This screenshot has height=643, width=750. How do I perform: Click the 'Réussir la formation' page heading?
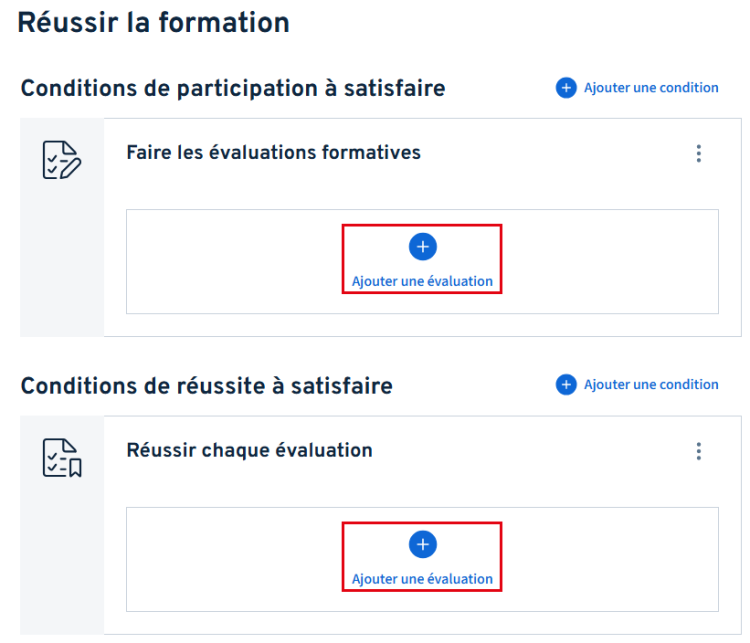point(153,23)
